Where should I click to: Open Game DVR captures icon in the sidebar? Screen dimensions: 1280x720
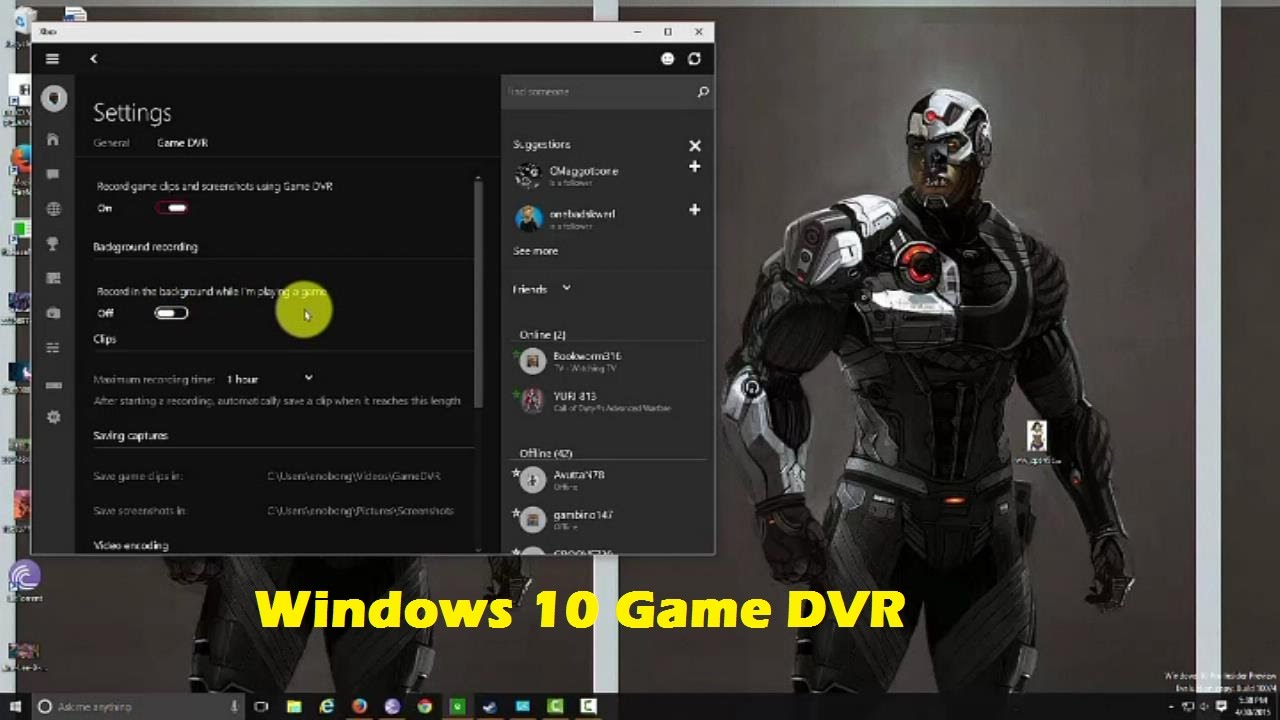54,278
